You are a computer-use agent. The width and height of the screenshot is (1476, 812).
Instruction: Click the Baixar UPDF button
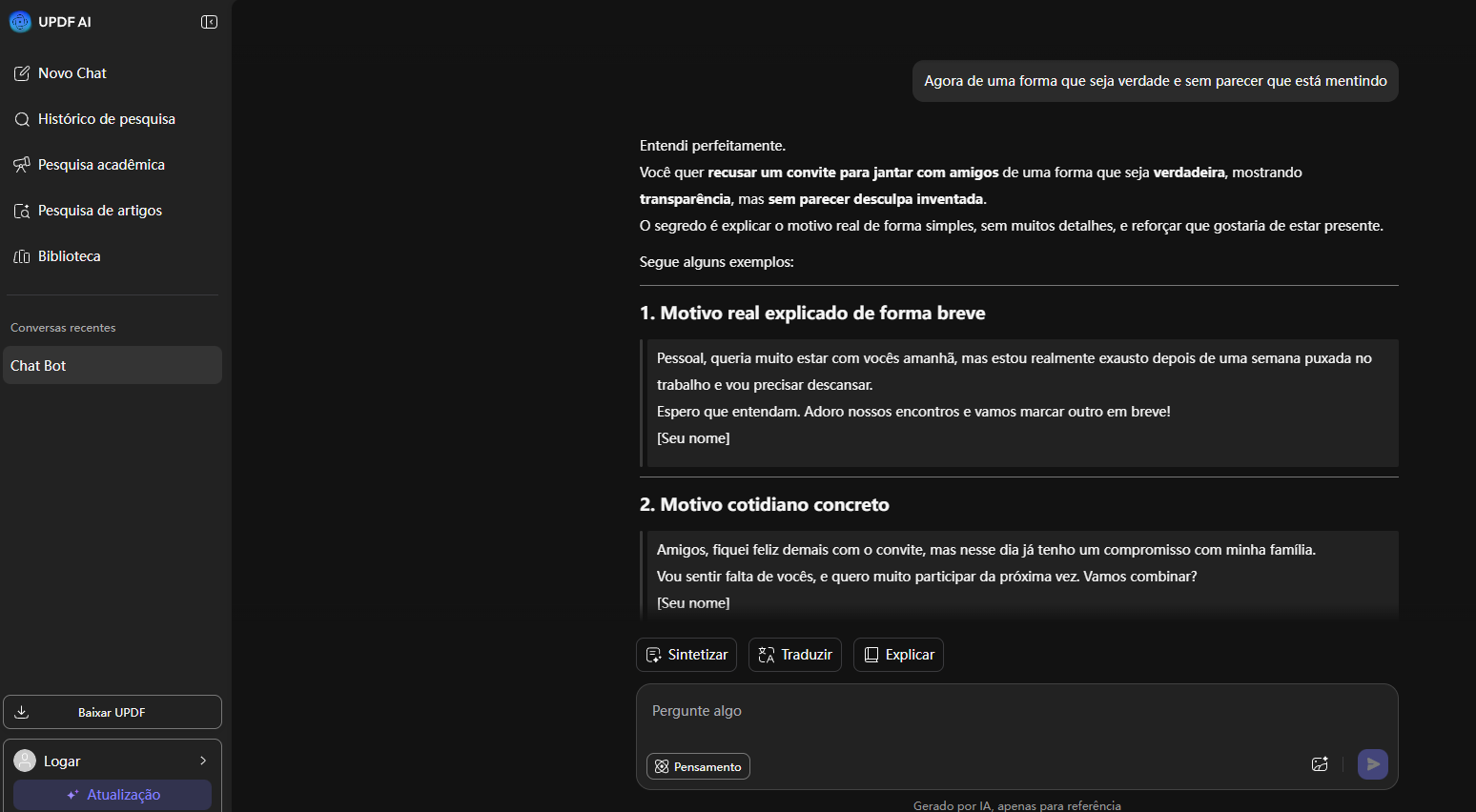click(x=113, y=712)
